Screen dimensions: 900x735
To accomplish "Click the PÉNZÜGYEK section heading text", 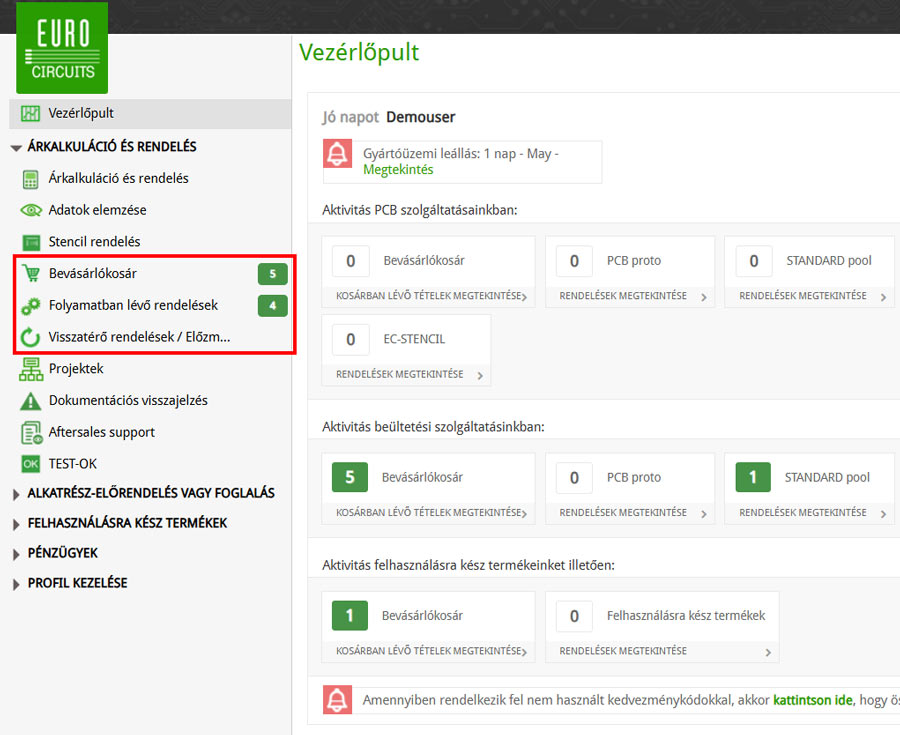I will (63, 553).
